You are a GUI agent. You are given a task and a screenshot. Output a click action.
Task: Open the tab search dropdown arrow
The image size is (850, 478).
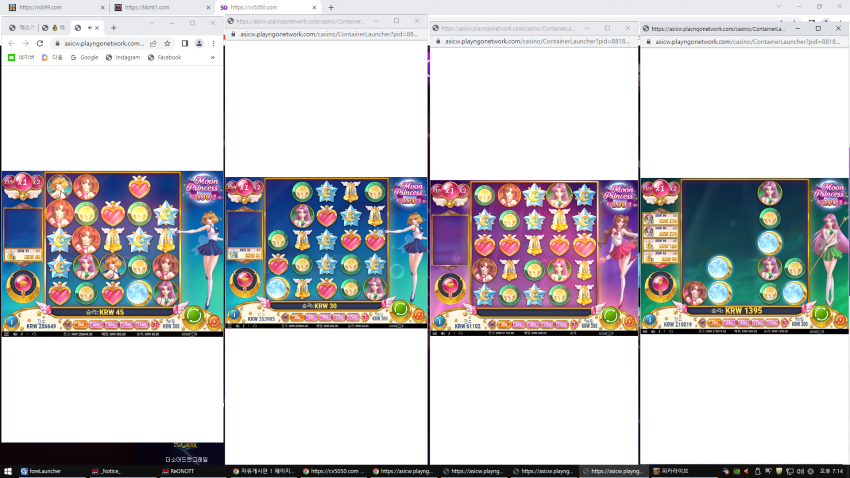[x=152, y=23]
